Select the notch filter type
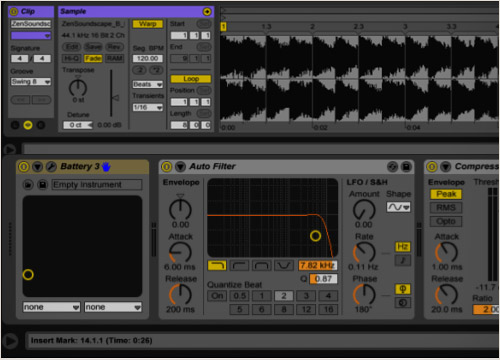 (x=284, y=265)
